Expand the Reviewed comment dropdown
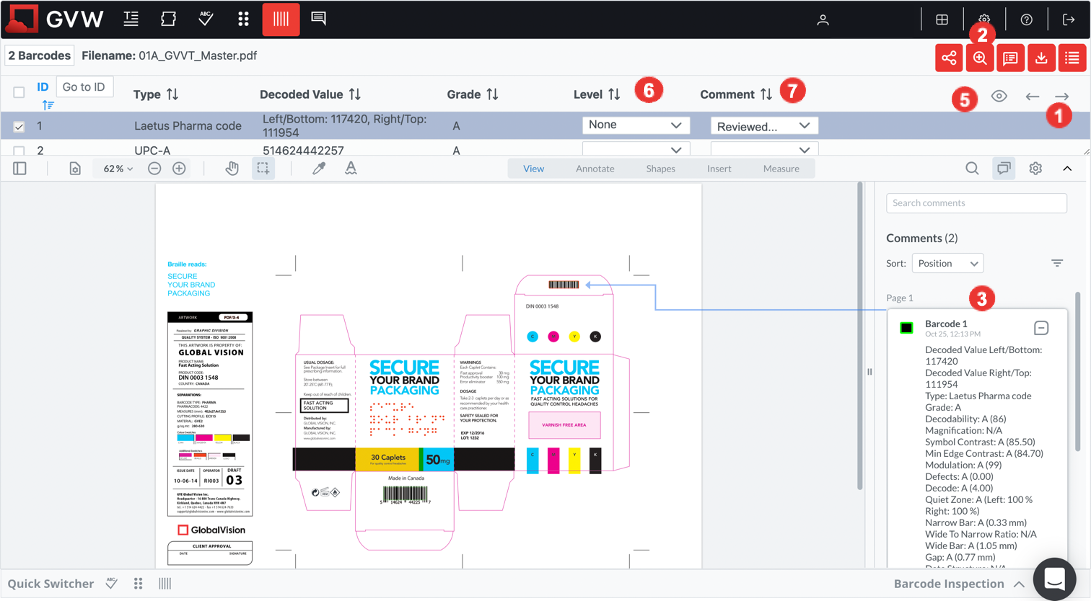The image size is (1092, 602). coord(764,126)
